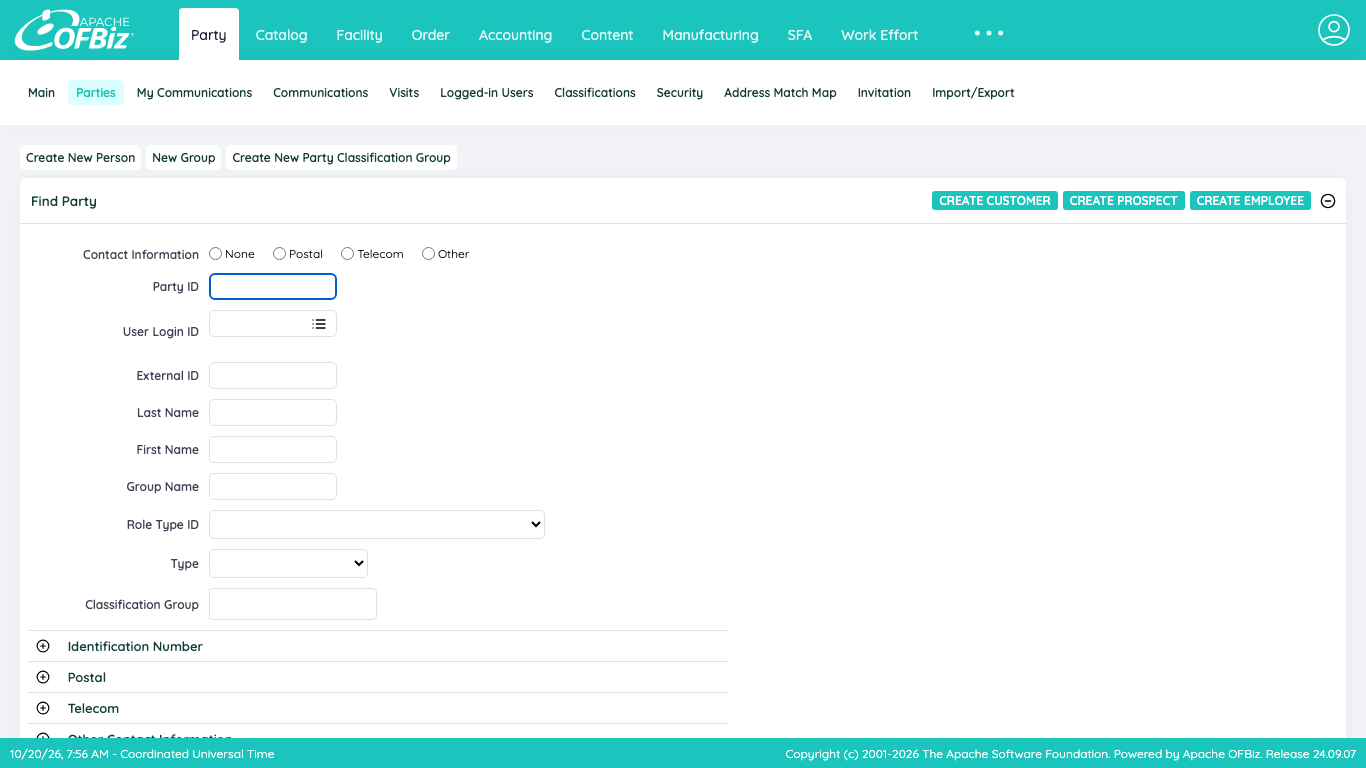Viewport: 1366px width, 768px height.
Task: Open the Visits submenu link
Action: (404, 93)
